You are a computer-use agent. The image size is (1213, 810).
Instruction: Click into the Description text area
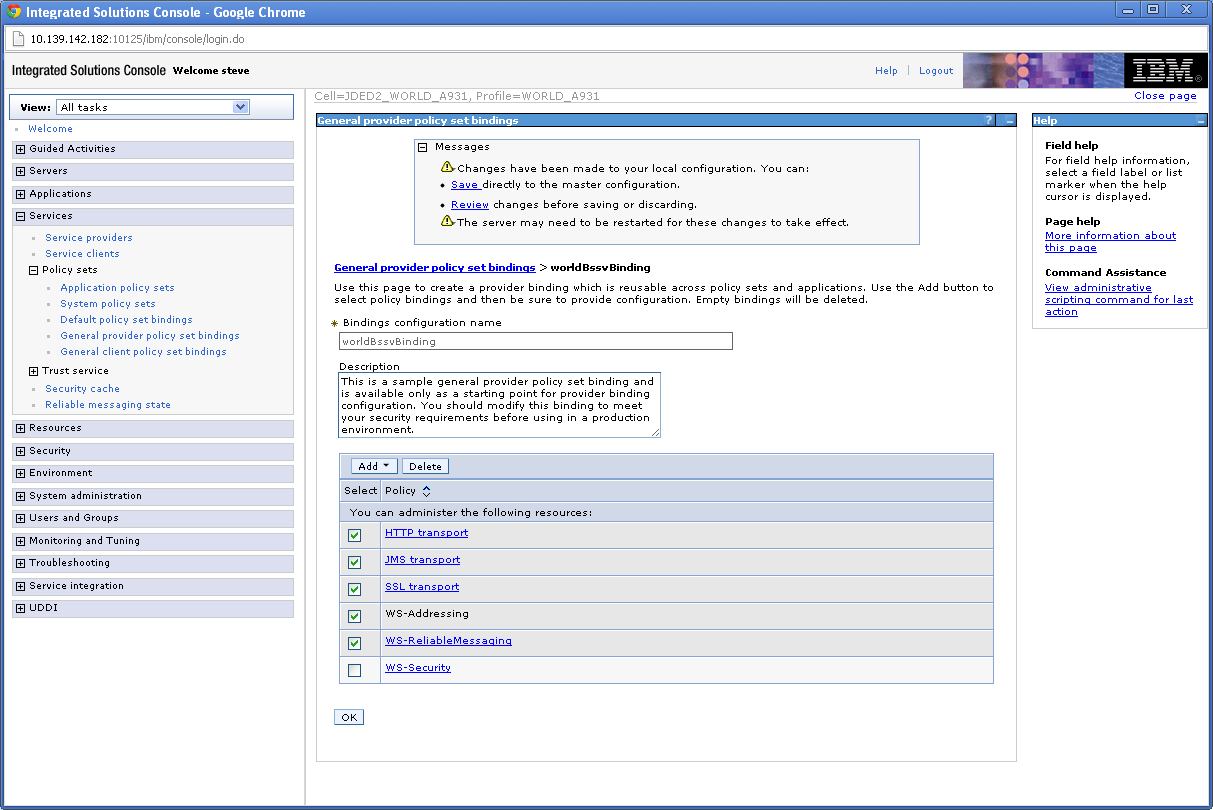click(500, 405)
